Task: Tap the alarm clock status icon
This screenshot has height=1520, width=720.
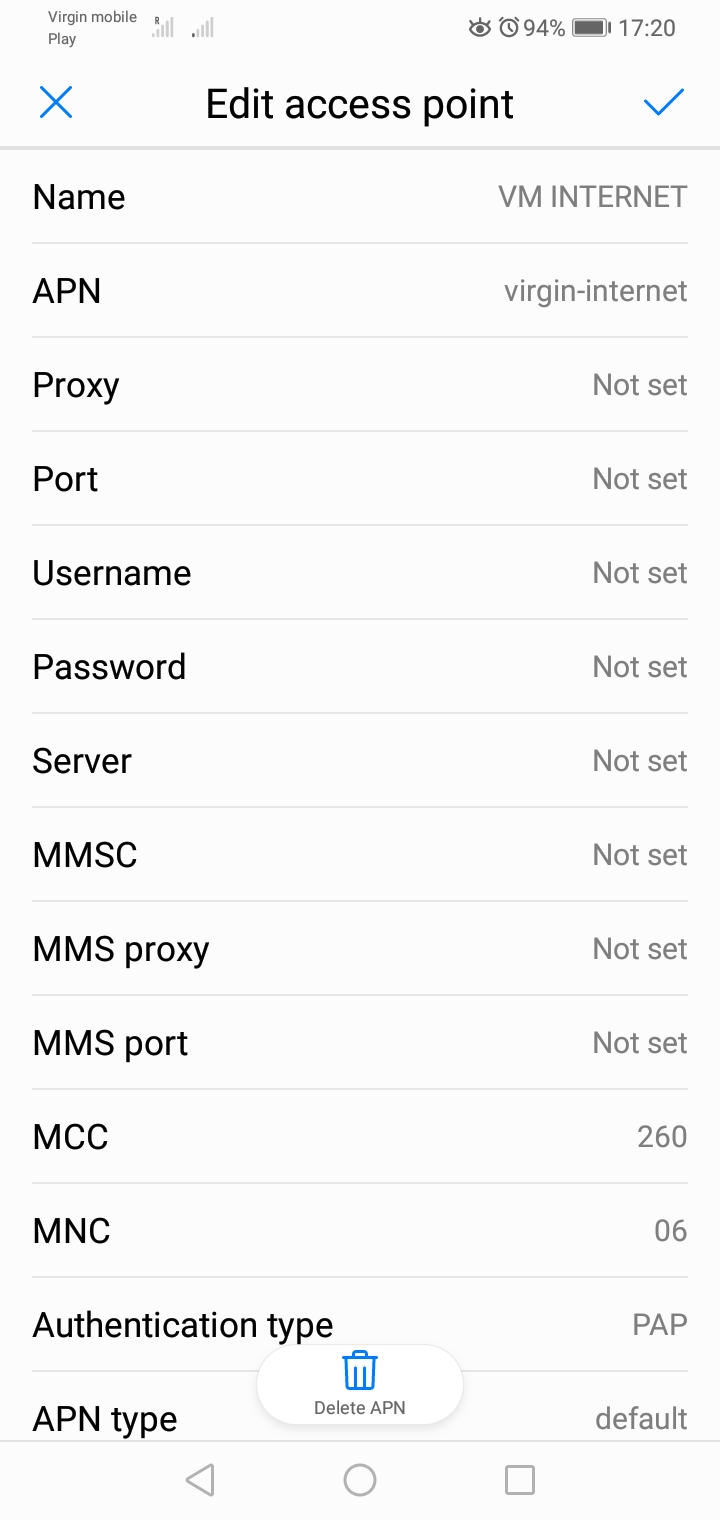Action: [509, 28]
